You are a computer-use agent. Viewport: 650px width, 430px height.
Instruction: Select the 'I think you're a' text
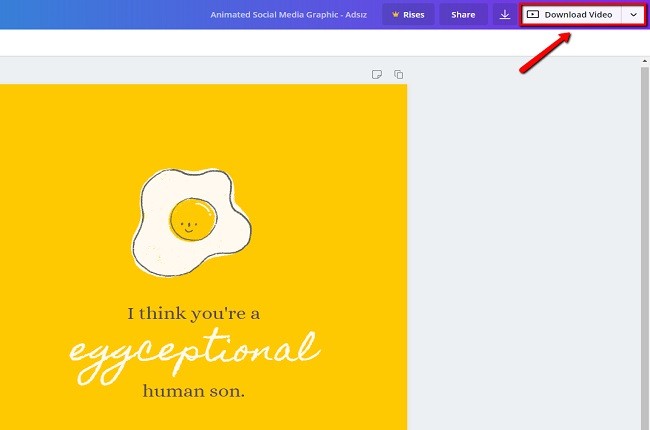click(194, 314)
